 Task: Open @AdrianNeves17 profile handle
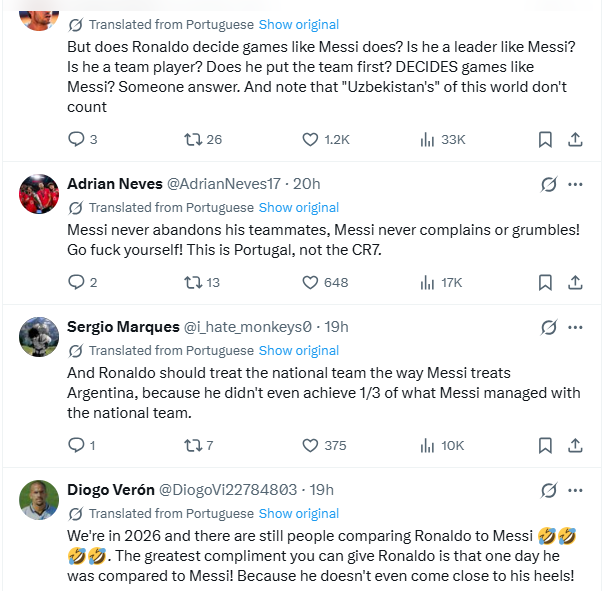pyautogui.click(x=224, y=184)
